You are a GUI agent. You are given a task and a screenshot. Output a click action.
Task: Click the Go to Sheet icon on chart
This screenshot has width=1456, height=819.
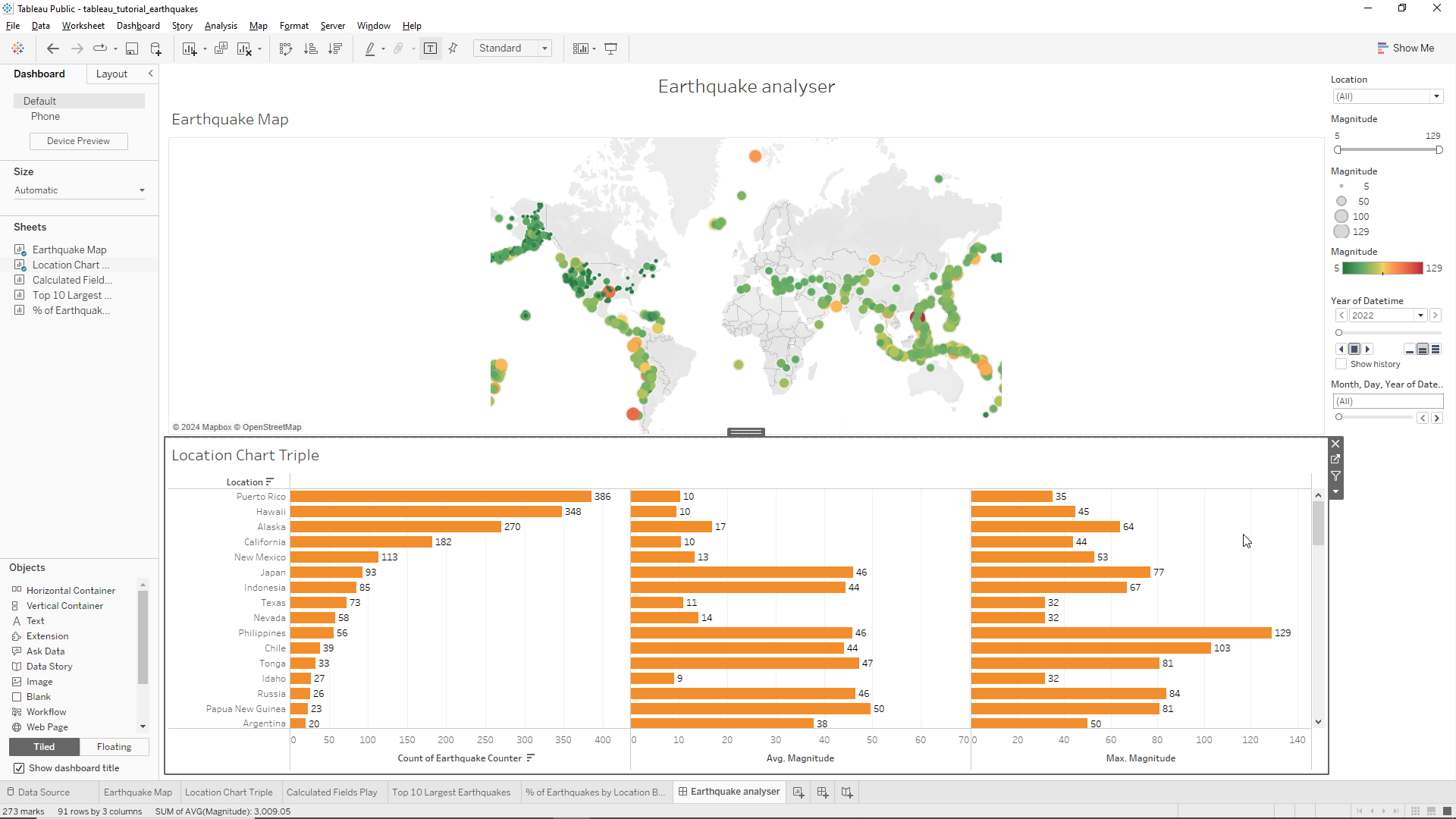[1336, 460]
